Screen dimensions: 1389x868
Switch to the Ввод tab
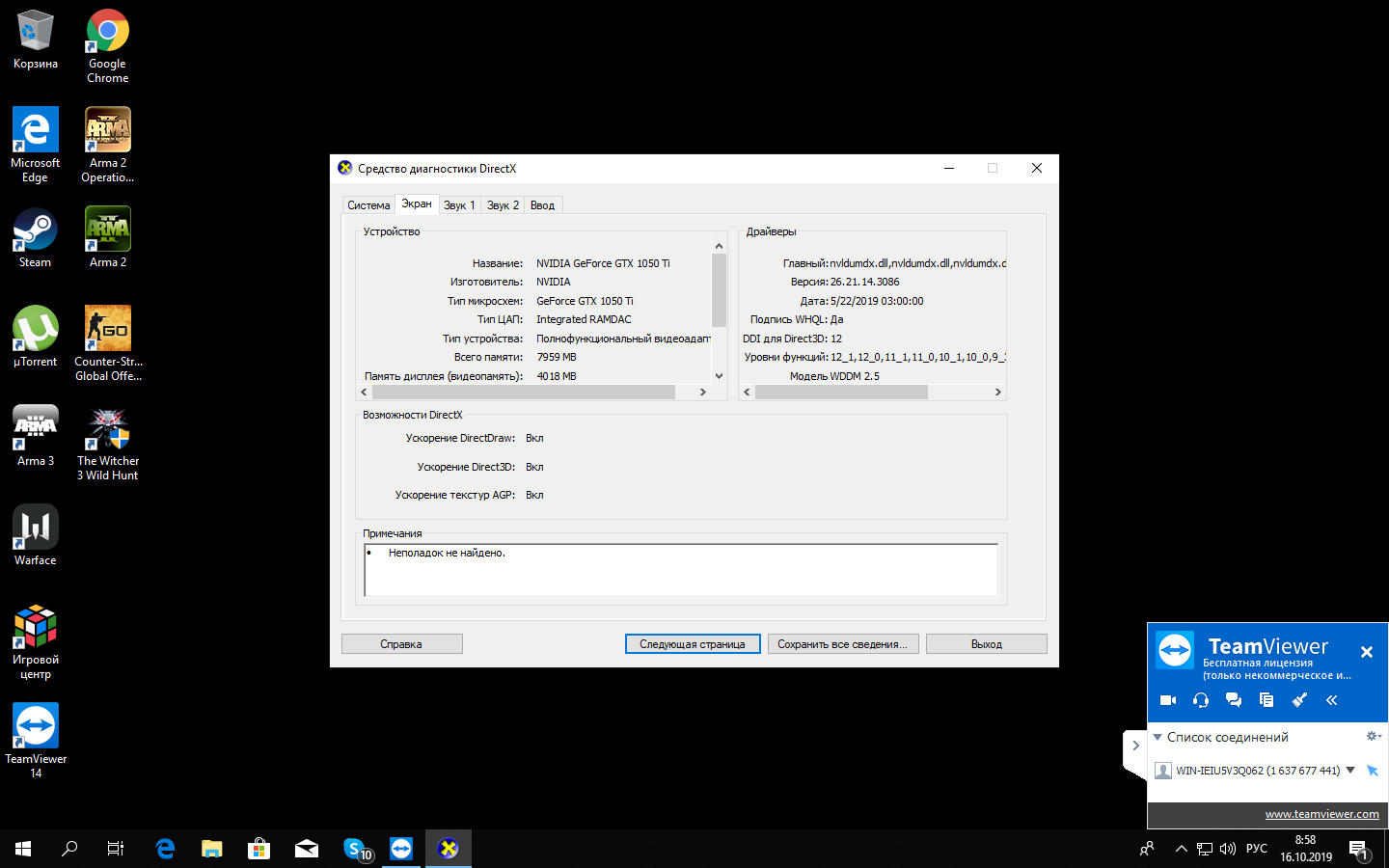(x=542, y=205)
